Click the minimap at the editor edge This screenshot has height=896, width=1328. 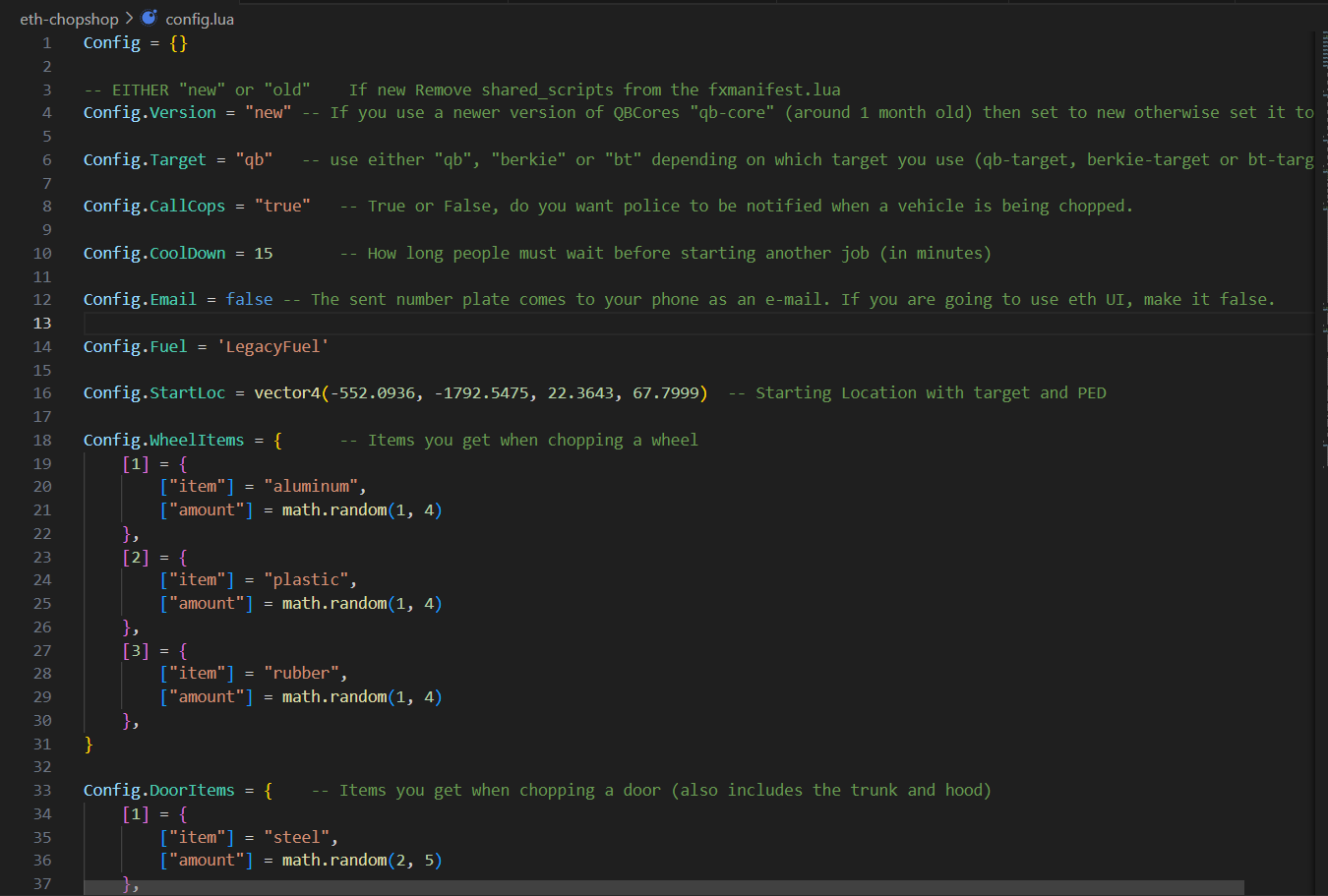point(1320,197)
